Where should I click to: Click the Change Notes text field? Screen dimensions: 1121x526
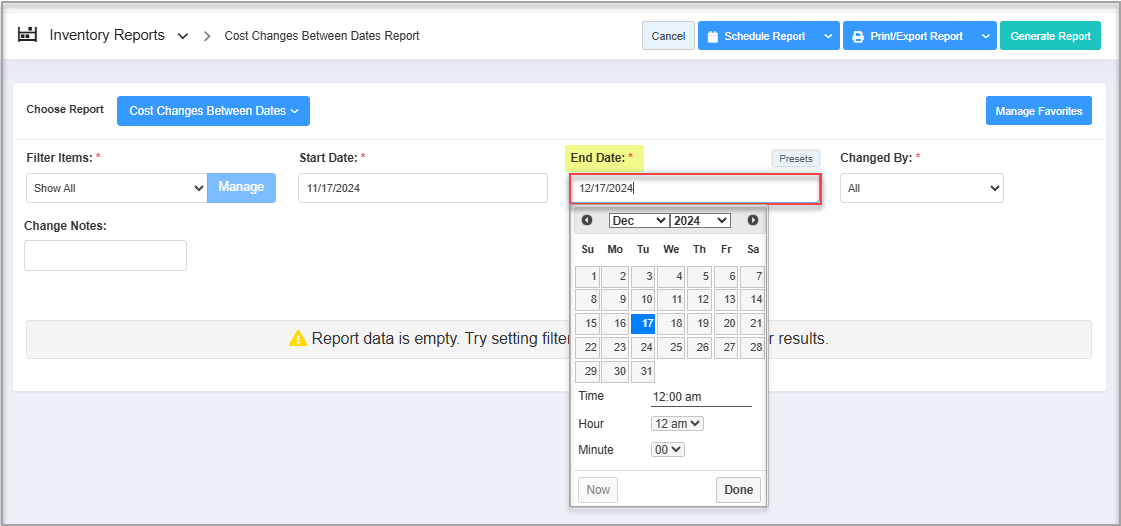pos(105,255)
